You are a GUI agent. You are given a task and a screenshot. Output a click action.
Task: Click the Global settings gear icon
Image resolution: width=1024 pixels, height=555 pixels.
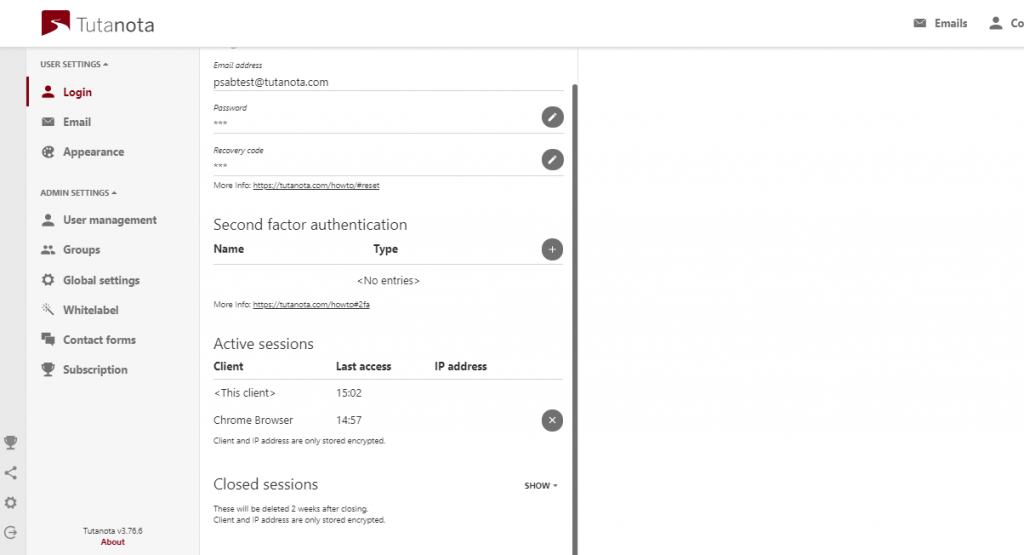[48, 279]
